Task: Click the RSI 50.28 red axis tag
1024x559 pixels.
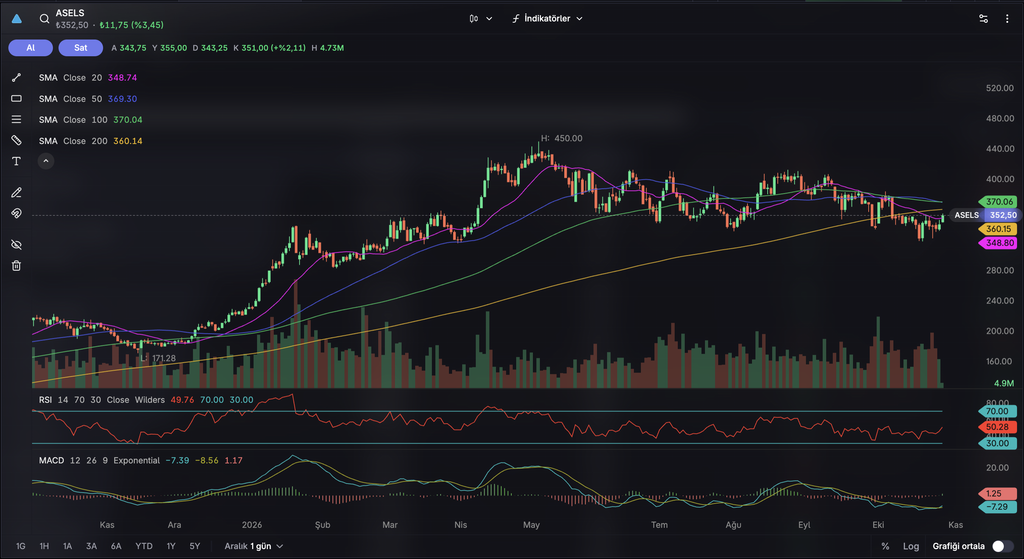Action: [x=997, y=427]
